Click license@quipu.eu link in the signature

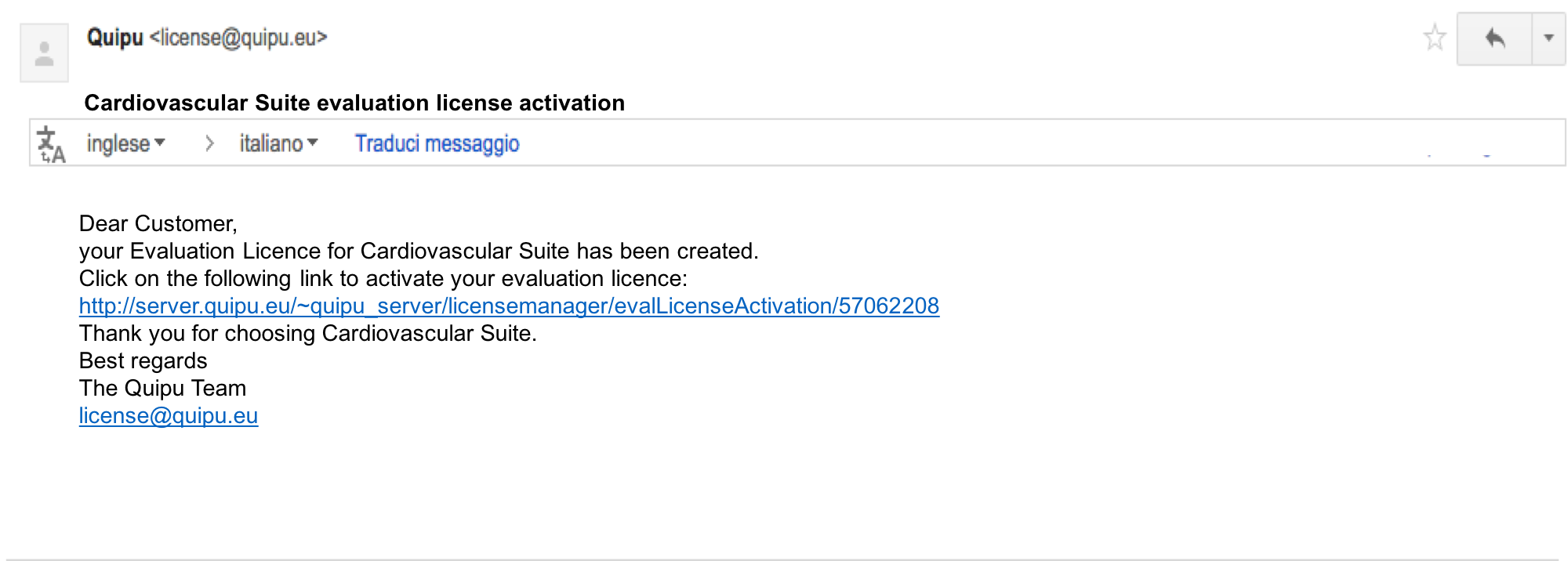tap(169, 415)
